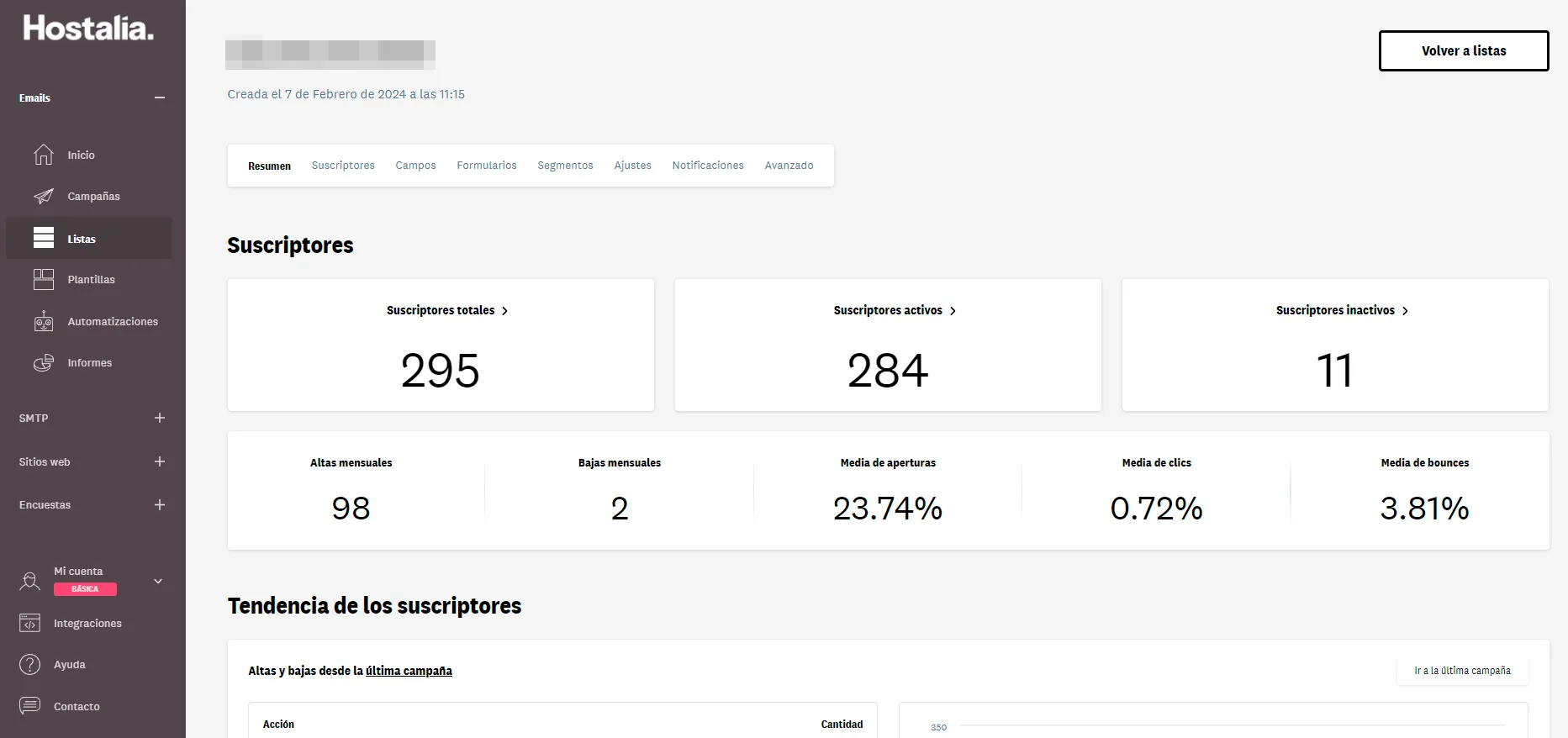Go to Informes in the sidebar
The image size is (1568, 738).
coord(89,363)
